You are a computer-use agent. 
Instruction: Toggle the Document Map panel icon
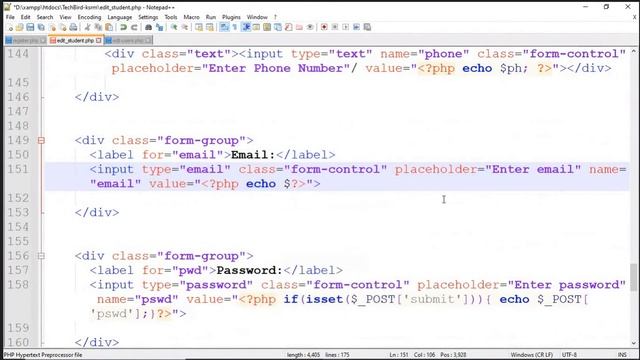(267, 27)
